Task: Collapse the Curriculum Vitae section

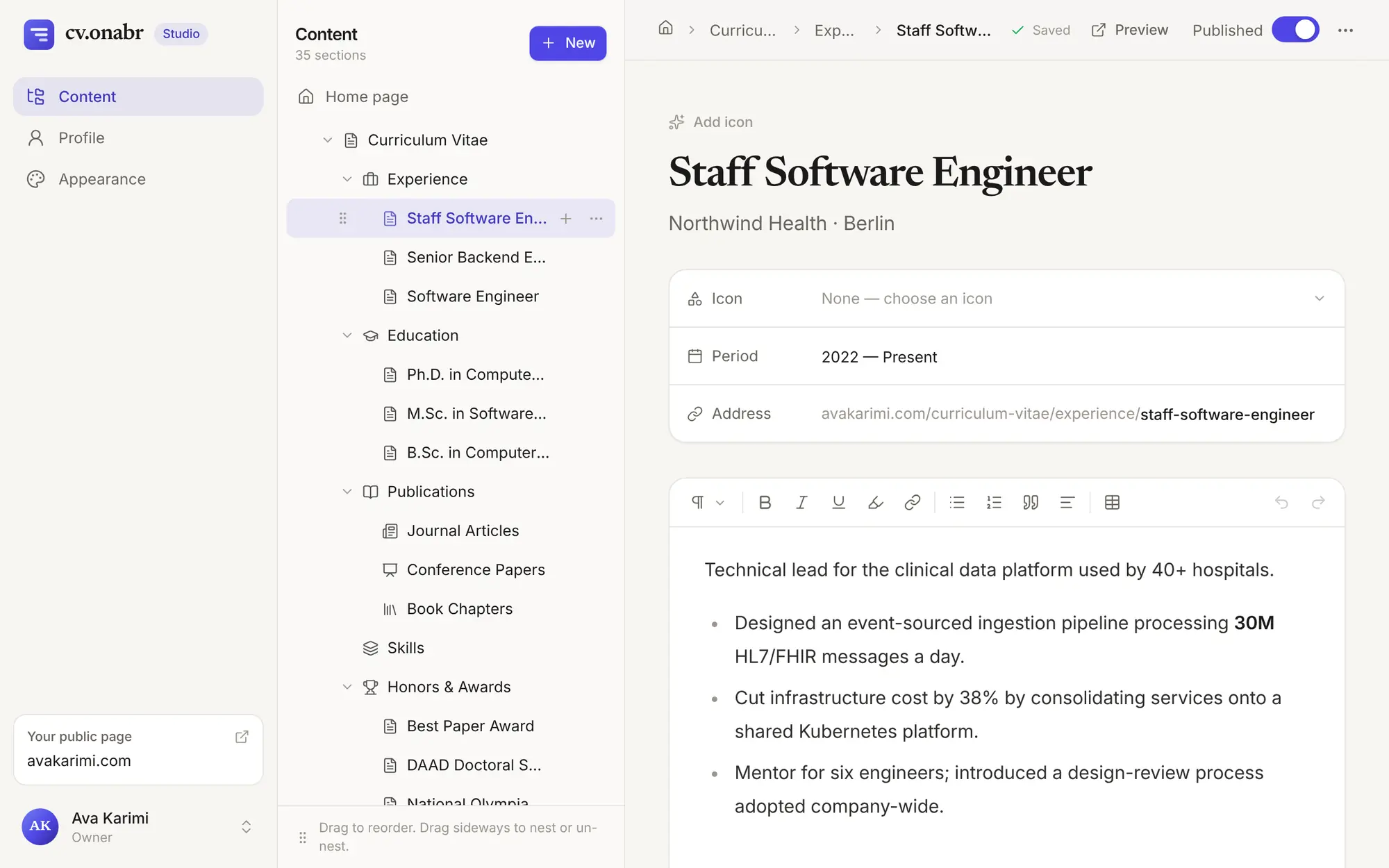Action: [328, 140]
